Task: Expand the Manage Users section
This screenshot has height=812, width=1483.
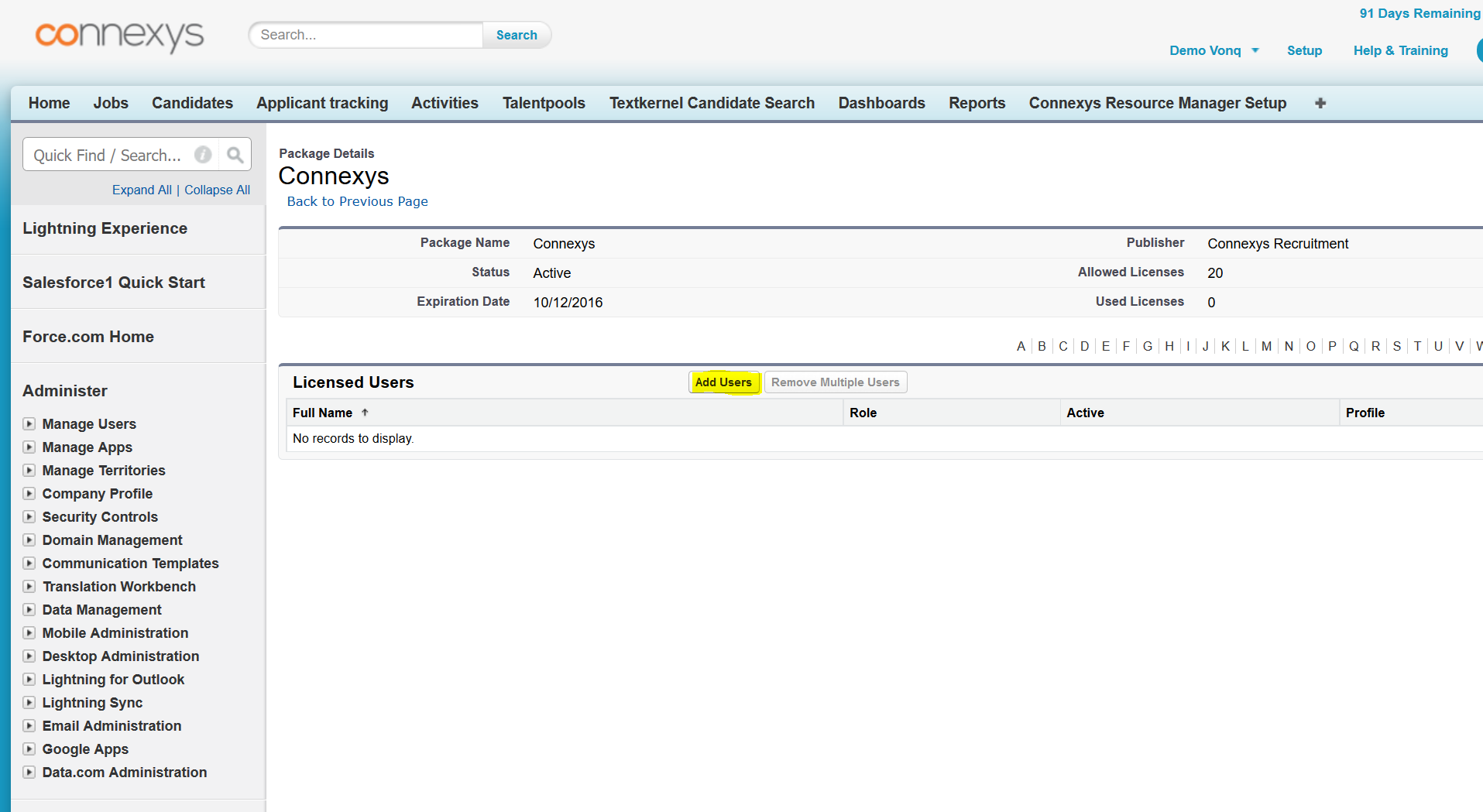Action: pos(29,423)
